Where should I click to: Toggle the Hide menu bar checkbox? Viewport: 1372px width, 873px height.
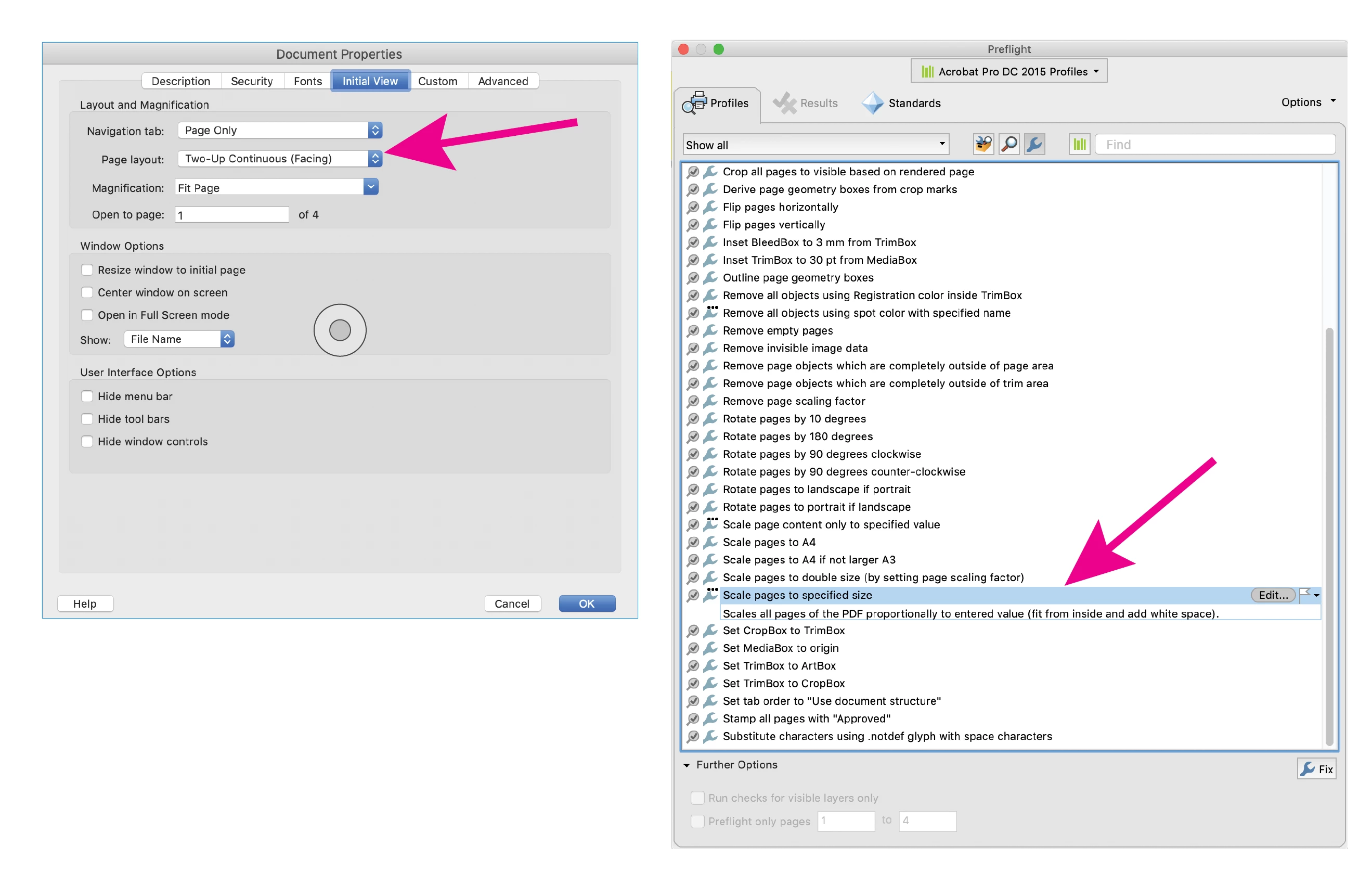coord(87,396)
